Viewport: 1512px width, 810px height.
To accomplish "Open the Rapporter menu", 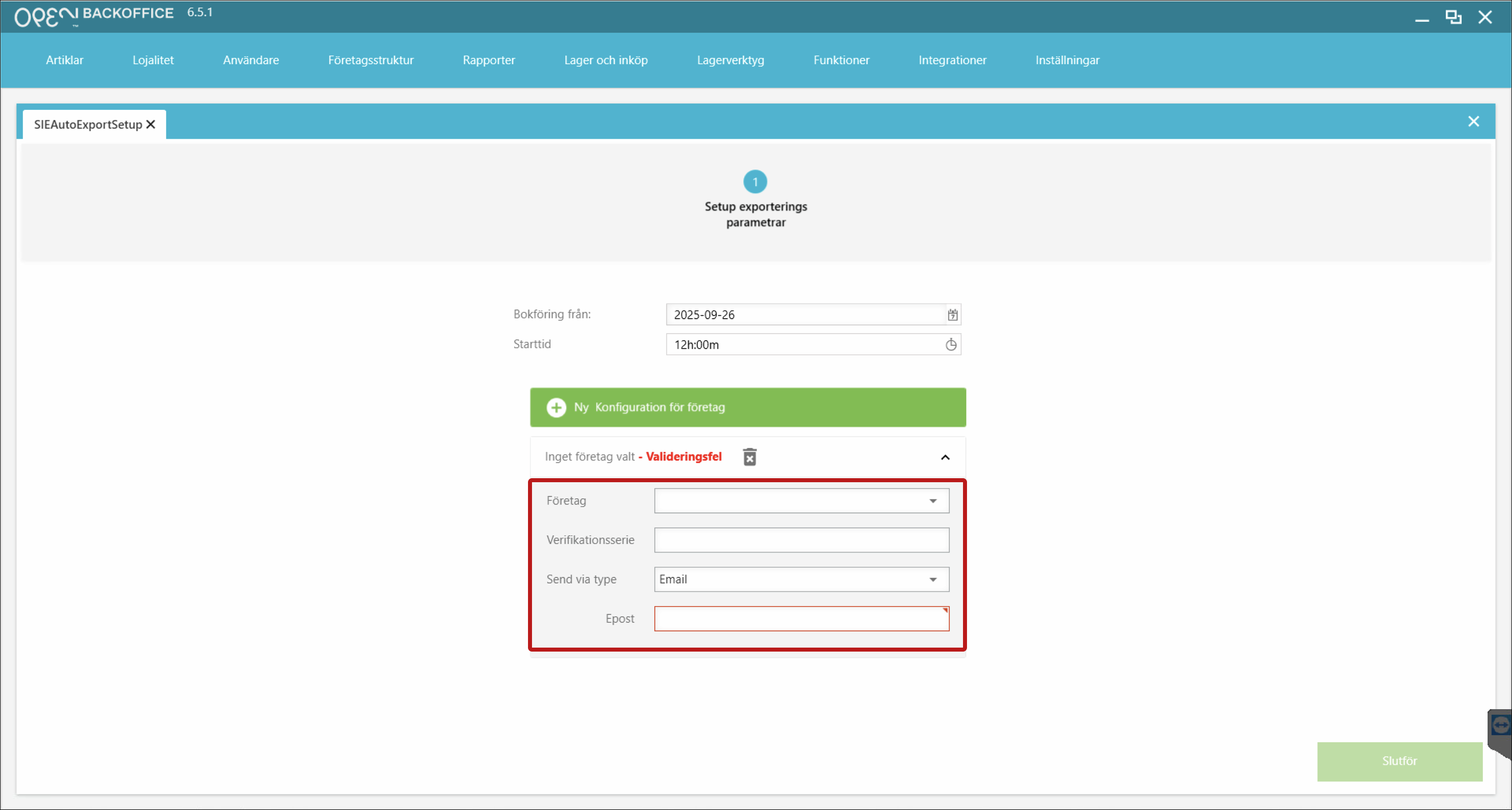I will 488,60.
